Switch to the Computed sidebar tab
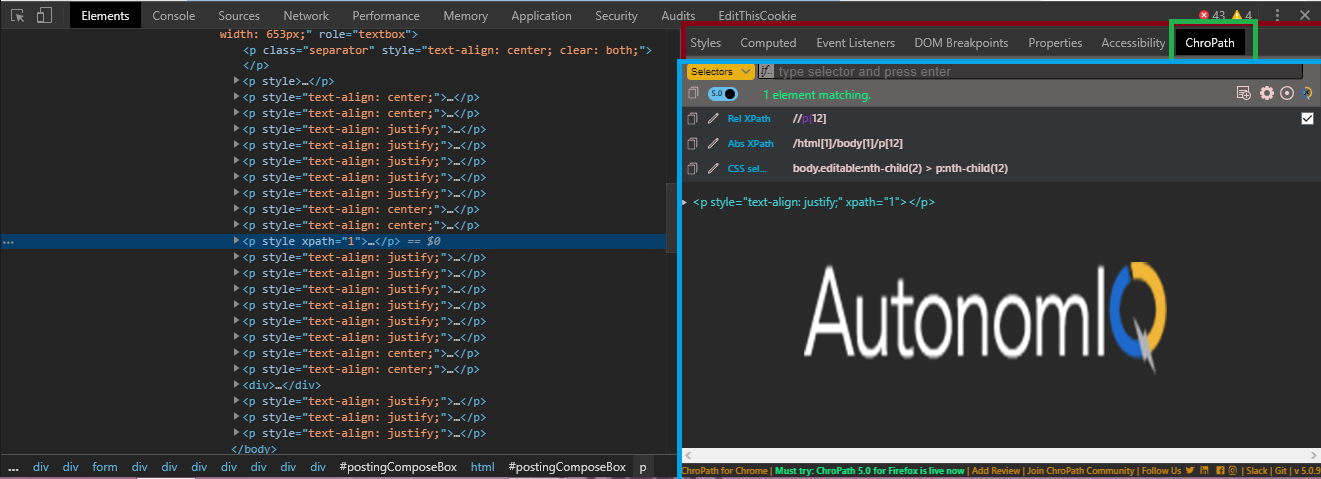This screenshot has width=1321, height=479. point(768,43)
